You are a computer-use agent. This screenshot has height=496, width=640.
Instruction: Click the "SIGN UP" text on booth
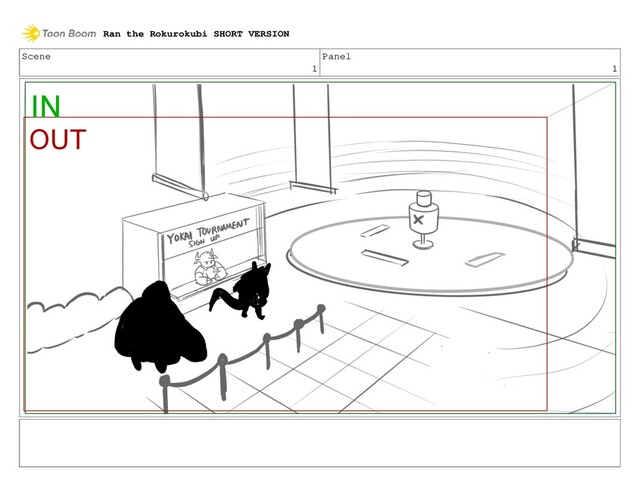coord(204,242)
